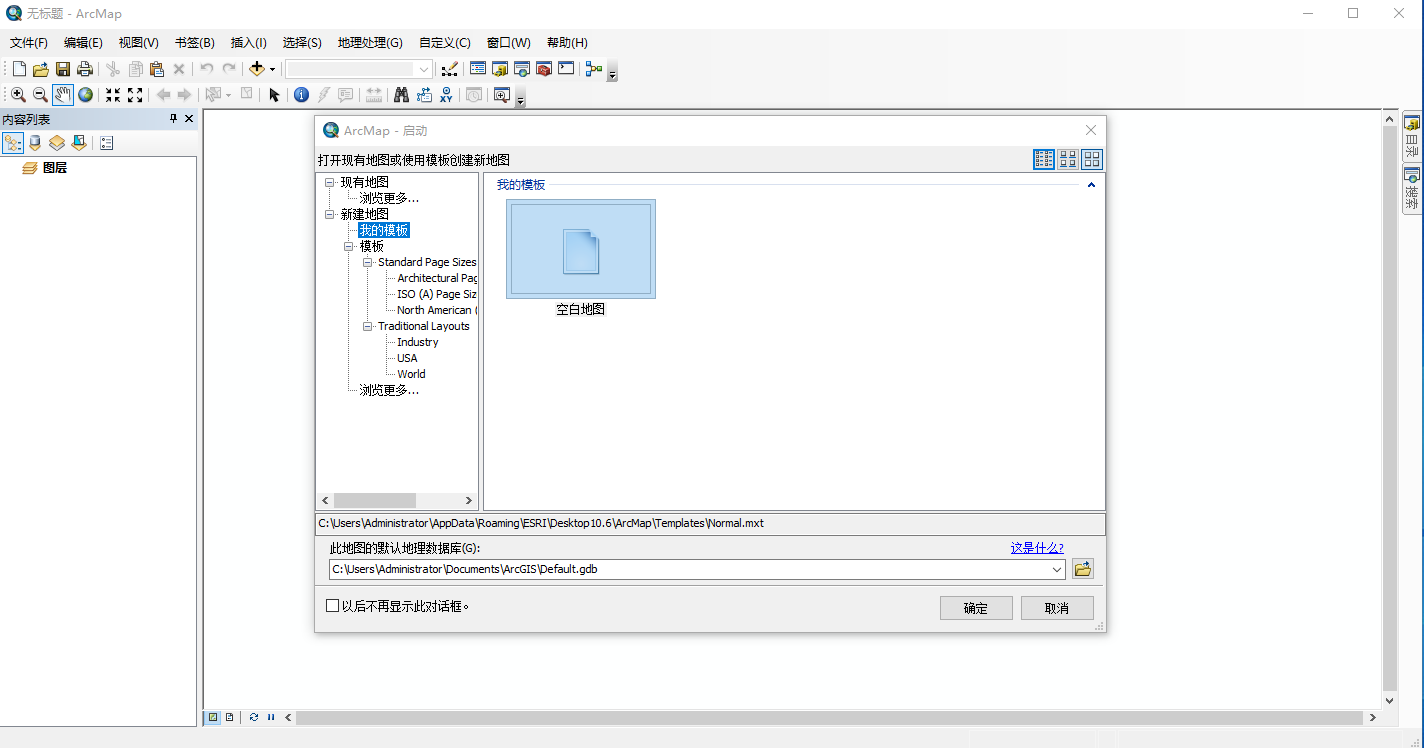The width and height of the screenshot is (1424, 748).
Task: Click the Full Extent globe icon
Action: click(x=86, y=94)
